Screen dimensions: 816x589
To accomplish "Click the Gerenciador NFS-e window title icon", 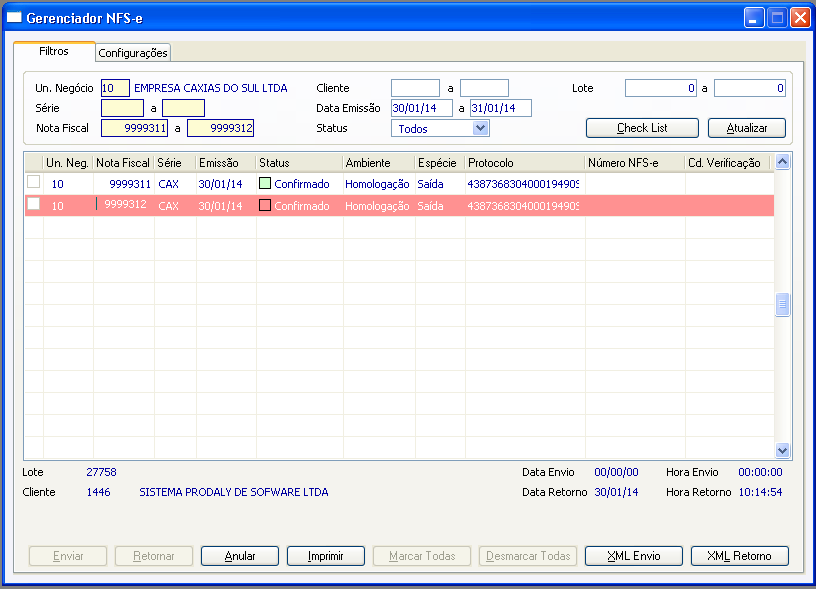I will (x=14, y=18).
